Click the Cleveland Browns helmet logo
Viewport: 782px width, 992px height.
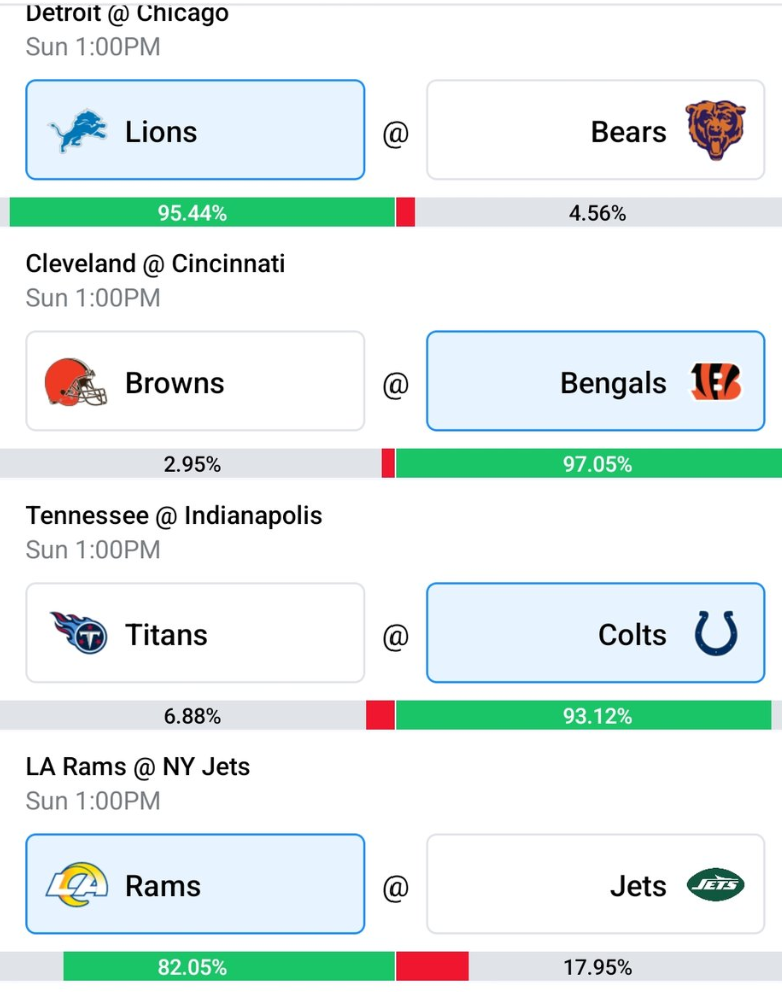click(x=75, y=382)
